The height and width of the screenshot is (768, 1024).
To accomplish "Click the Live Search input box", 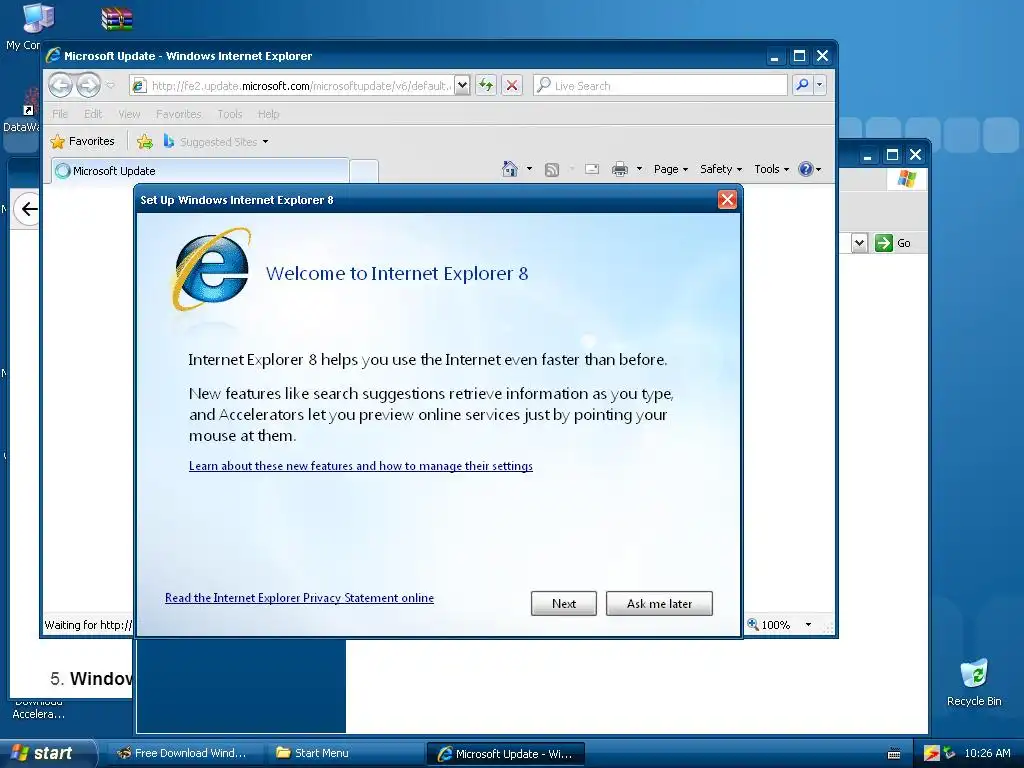I will (660, 86).
